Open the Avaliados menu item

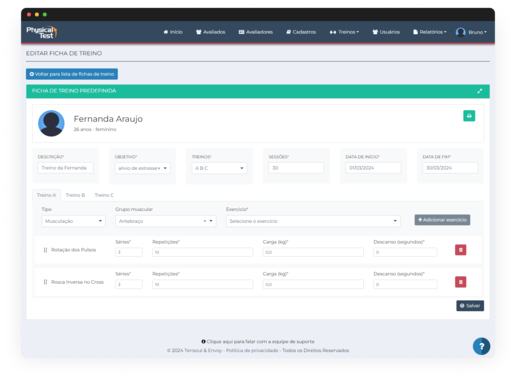211,32
